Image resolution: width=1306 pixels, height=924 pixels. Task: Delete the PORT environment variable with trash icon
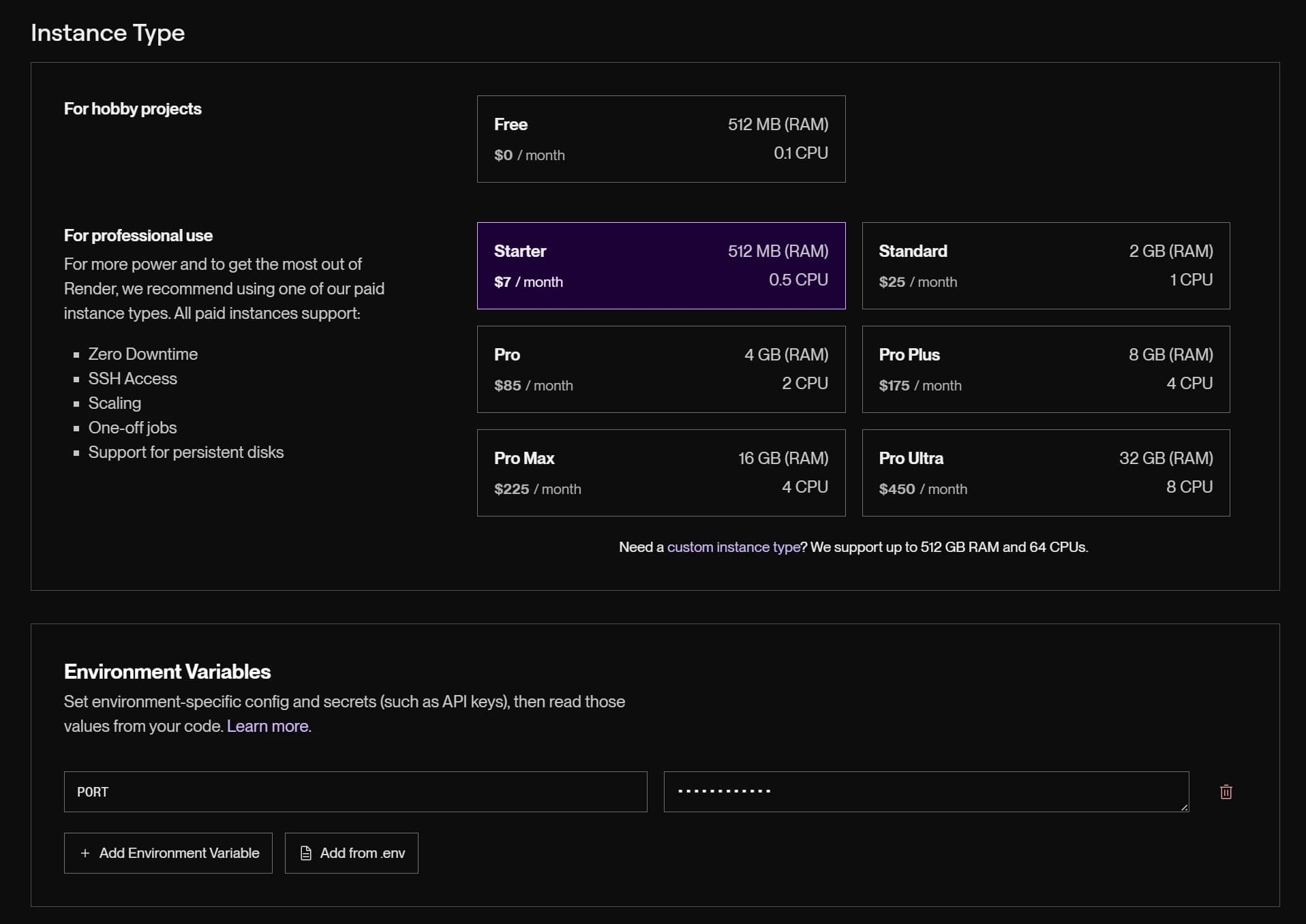(1226, 792)
